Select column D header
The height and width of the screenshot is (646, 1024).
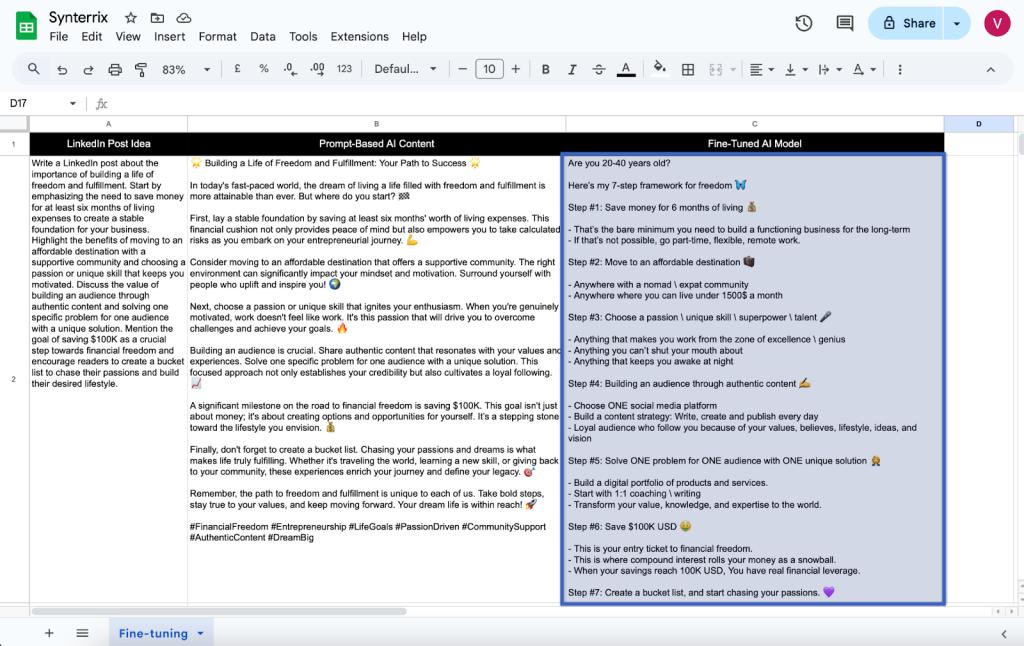coord(979,123)
